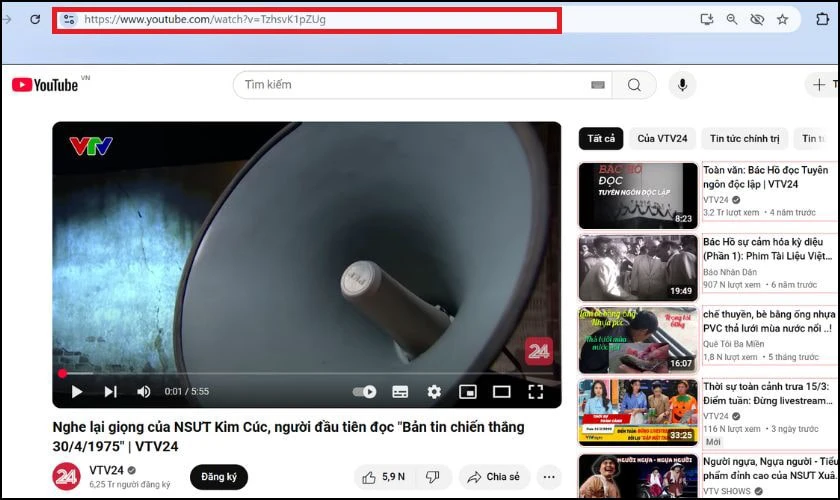Reload the page with the refresh icon
The width and height of the screenshot is (840, 500).
click(35, 19)
